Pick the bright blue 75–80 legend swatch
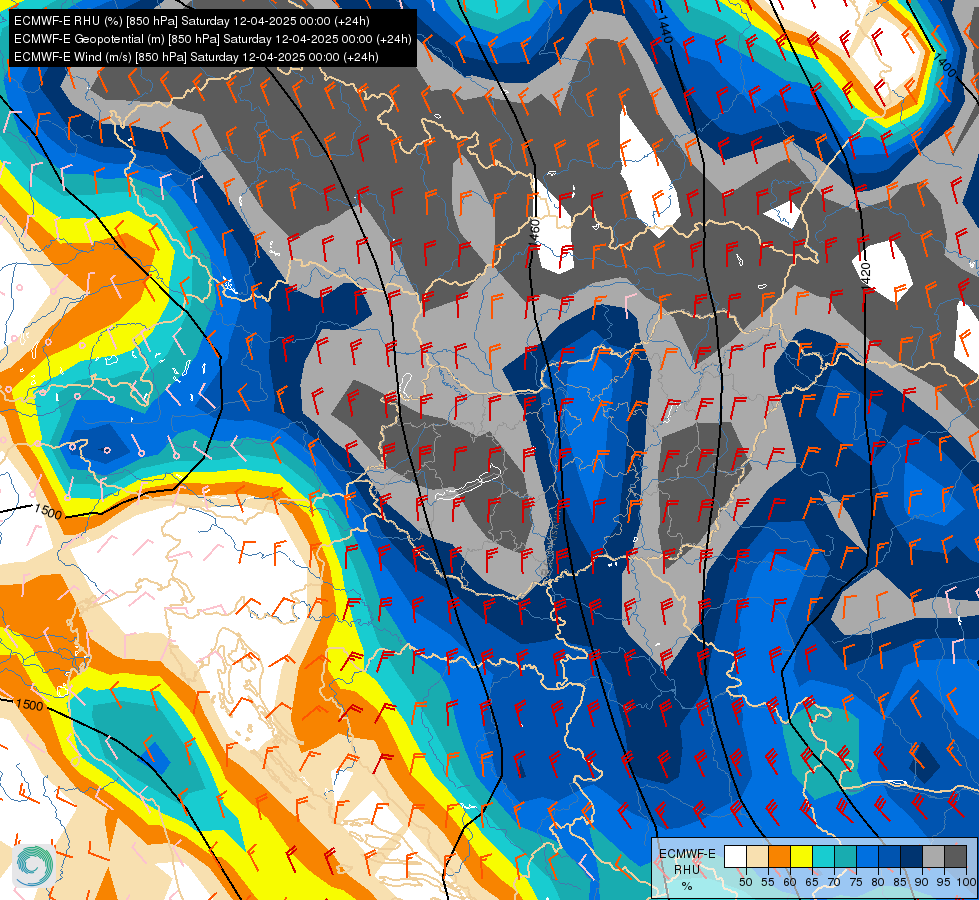 pyautogui.click(x=868, y=856)
